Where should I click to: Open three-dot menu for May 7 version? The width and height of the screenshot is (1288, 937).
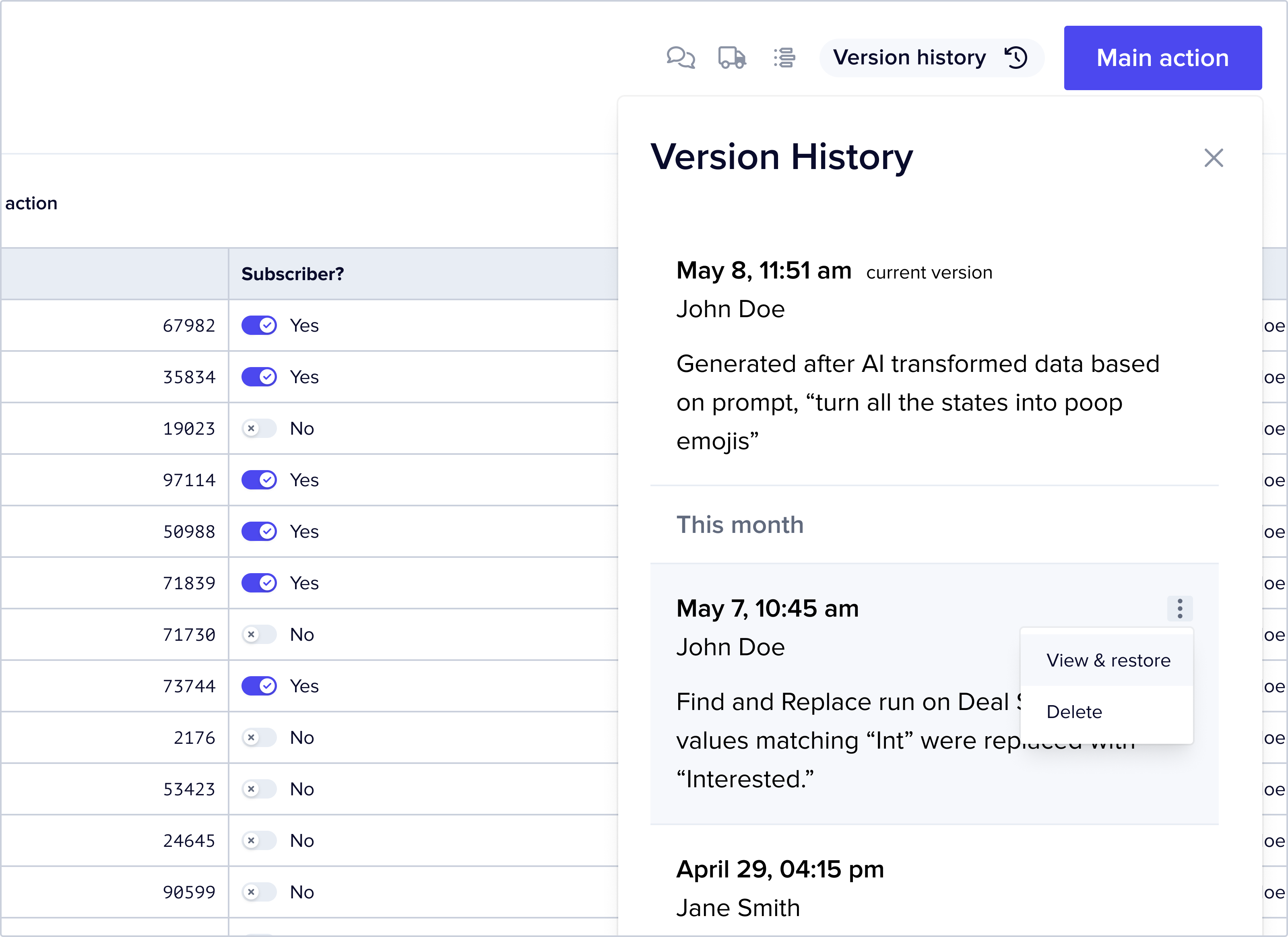point(1180,609)
